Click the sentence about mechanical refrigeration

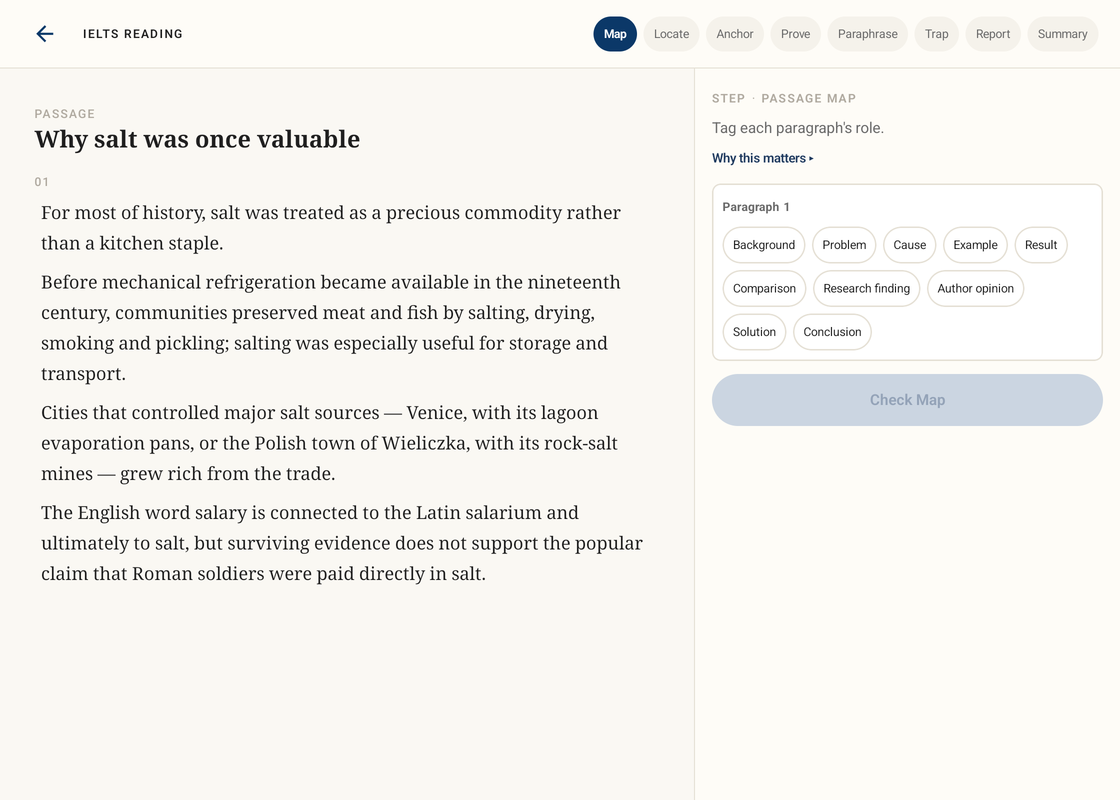(331, 328)
